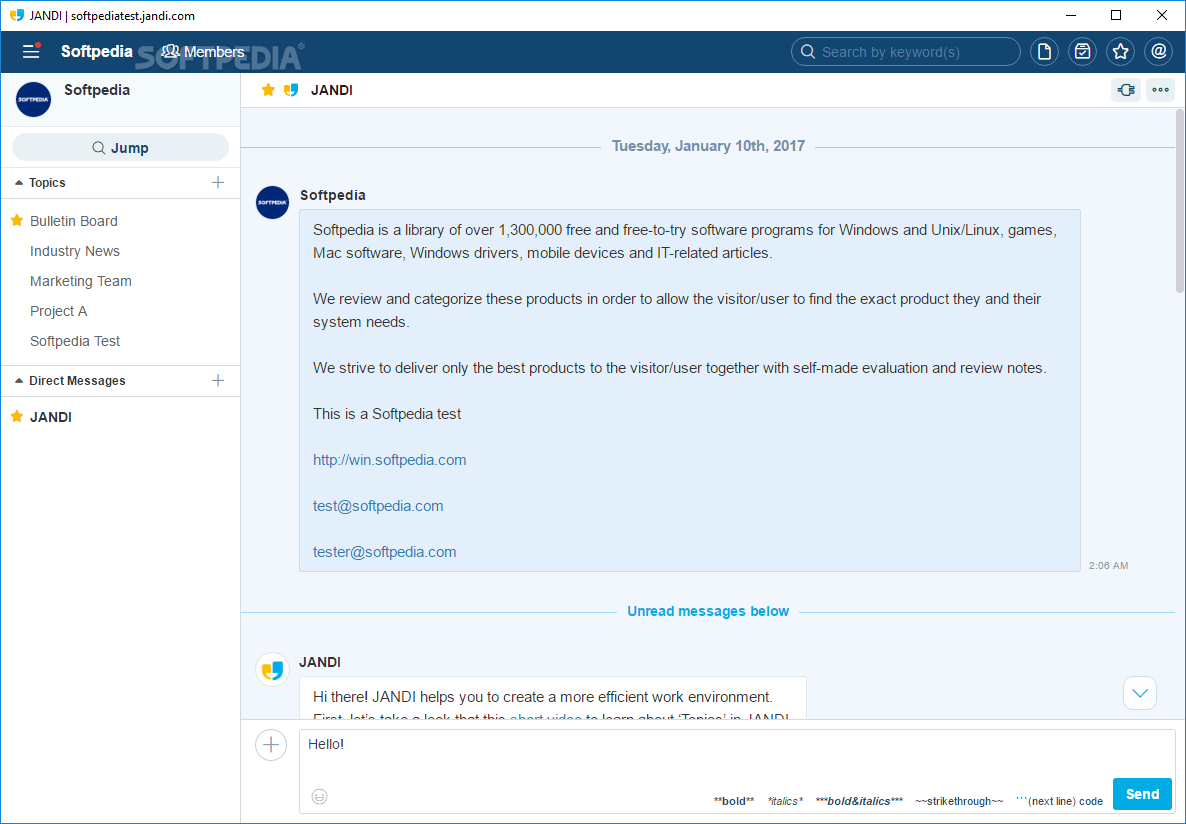This screenshot has width=1186, height=824.
Task: Open the to-do checklist icon
Action: tap(1082, 51)
